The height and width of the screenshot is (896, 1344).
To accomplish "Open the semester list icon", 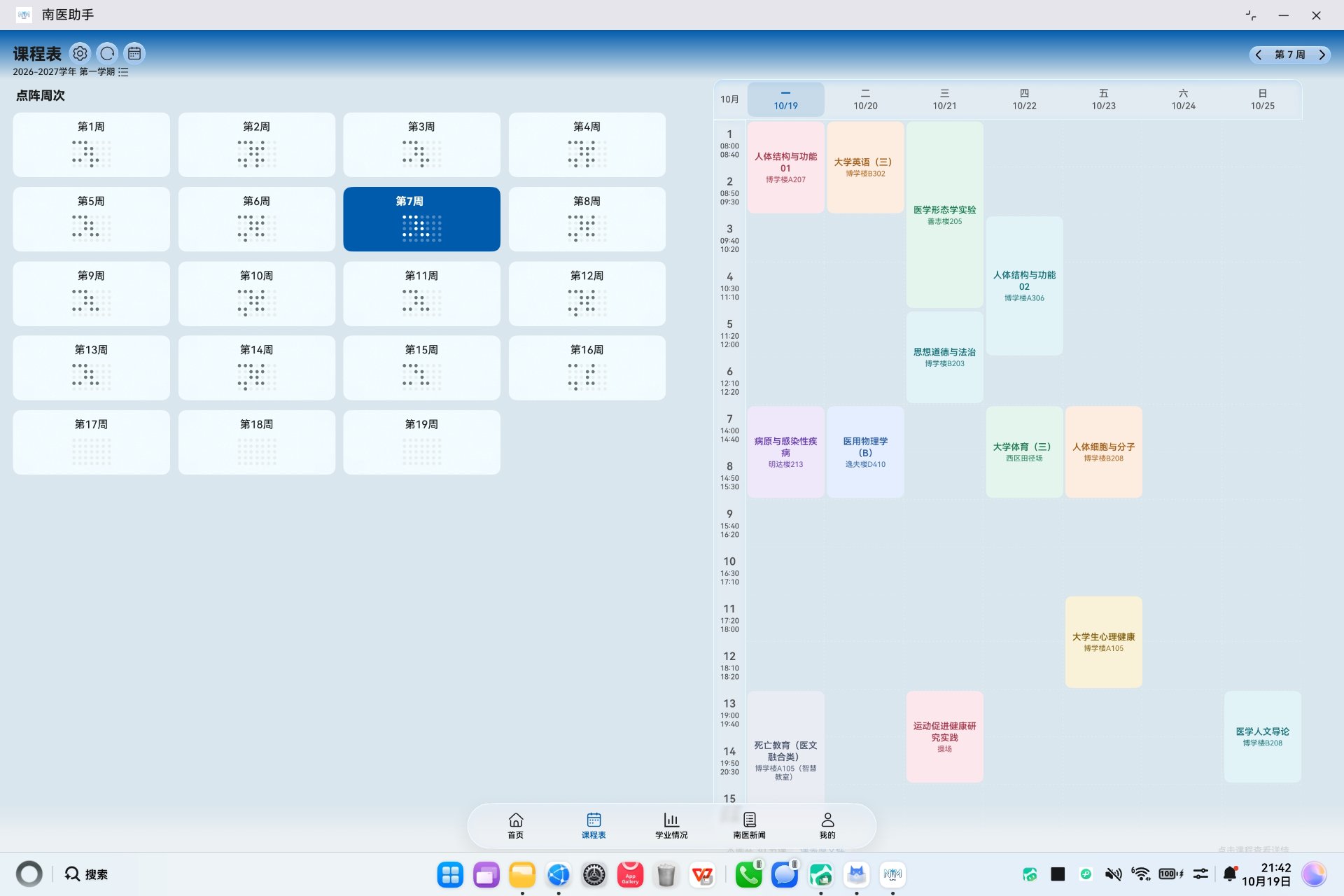I will click(x=123, y=72).
